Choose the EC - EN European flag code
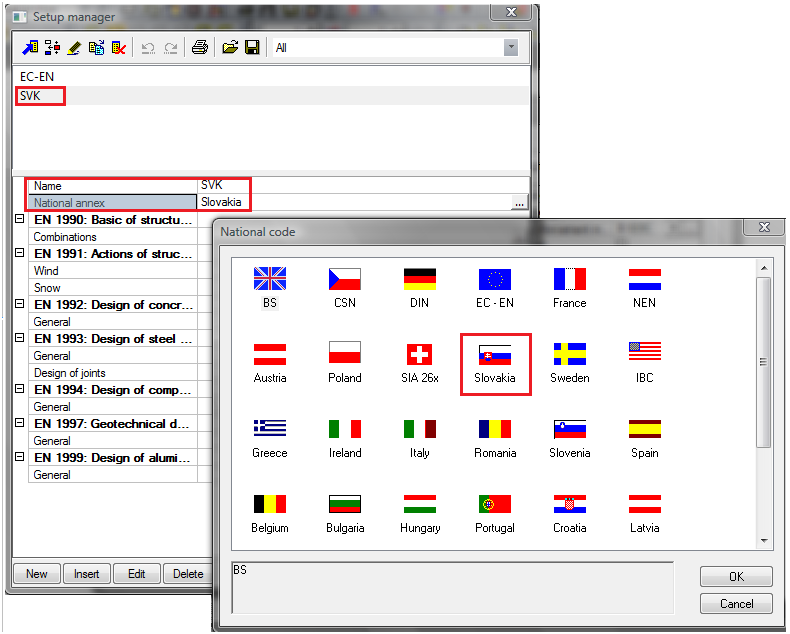Viewport: 790px width, 634px height. (495, 288)
